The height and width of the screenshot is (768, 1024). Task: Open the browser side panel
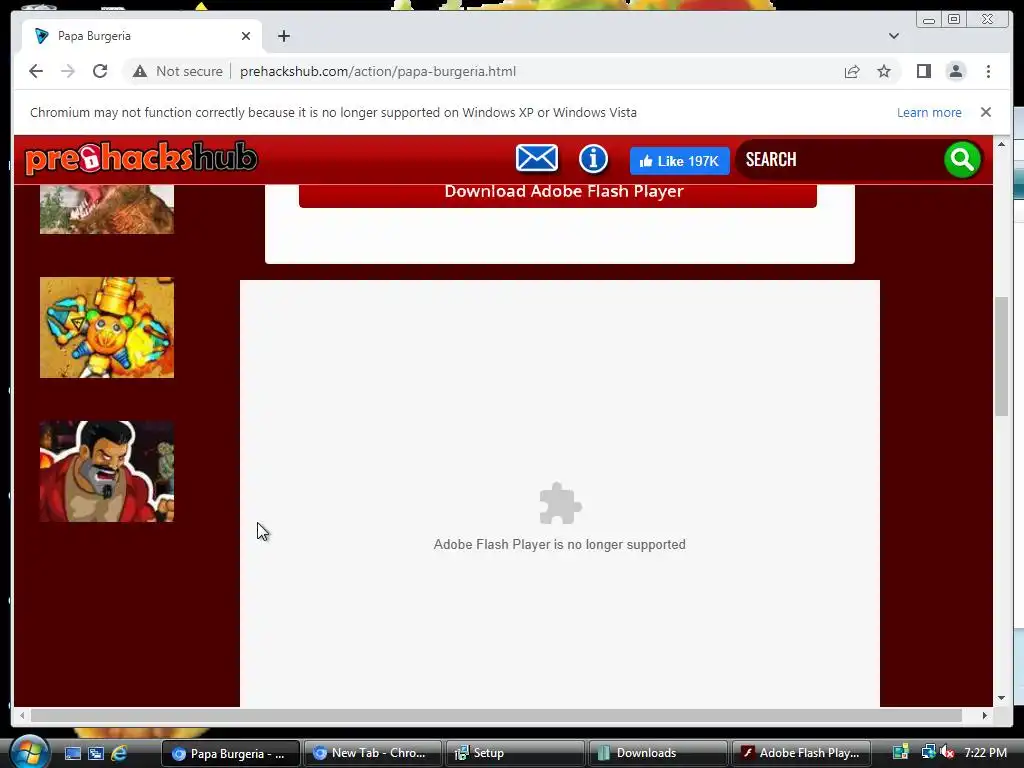[923, 71]
